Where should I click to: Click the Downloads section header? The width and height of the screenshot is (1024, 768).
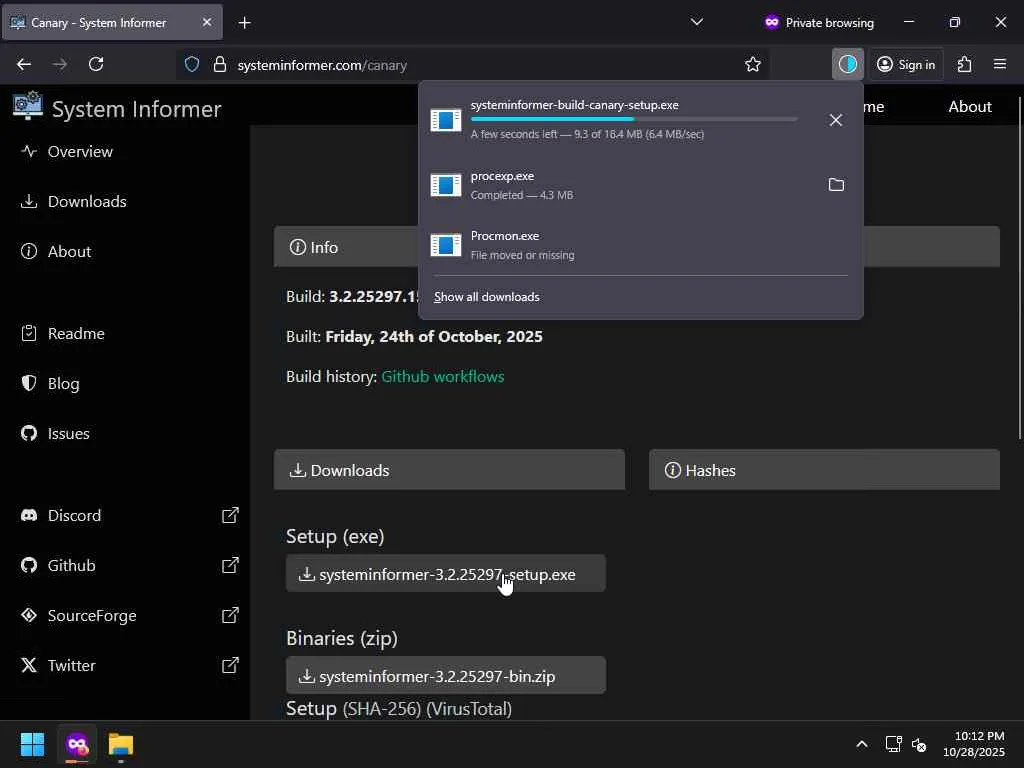(449, 470)
